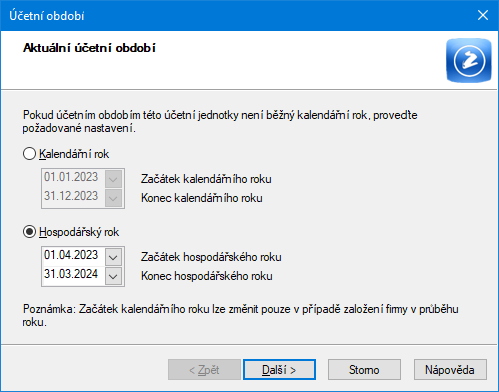499x392 pixels.
Task: Go to next step with Další
Action: pyautogui.click(x=279, y=369)
